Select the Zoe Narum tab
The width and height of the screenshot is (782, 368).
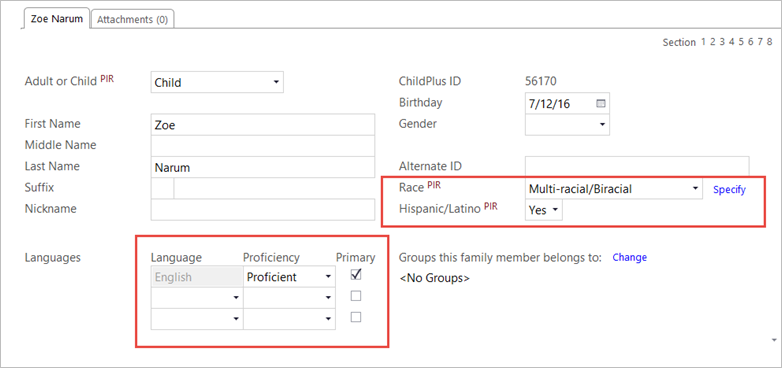point(57,18)
